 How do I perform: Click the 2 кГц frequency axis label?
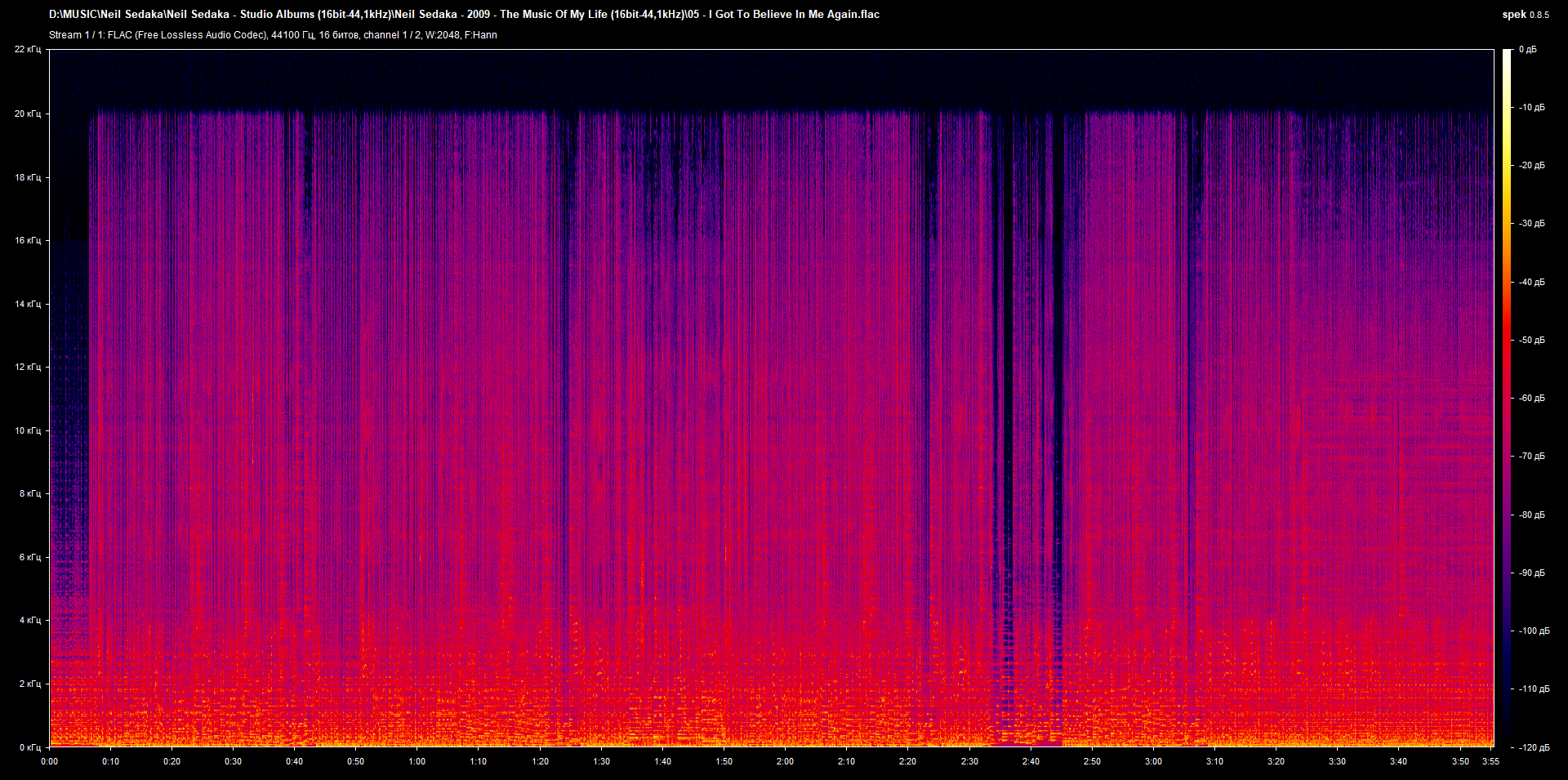29,684
